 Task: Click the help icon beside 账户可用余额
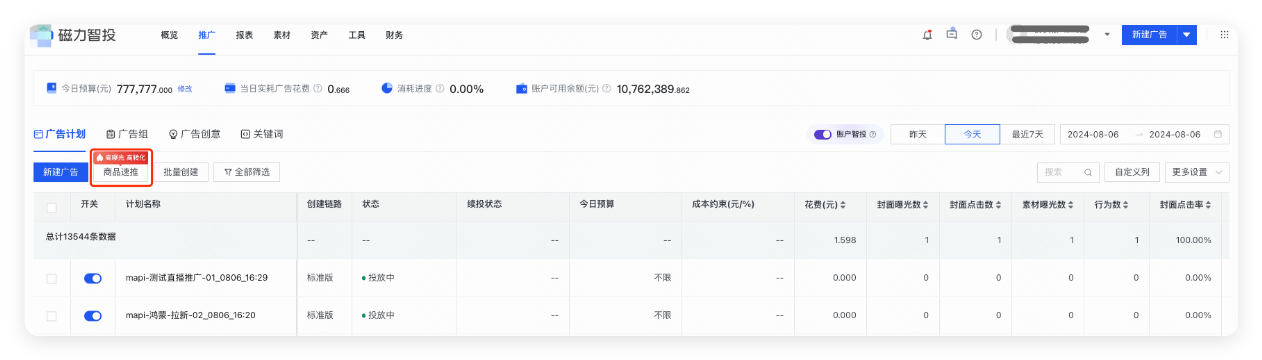click(606, 88)
